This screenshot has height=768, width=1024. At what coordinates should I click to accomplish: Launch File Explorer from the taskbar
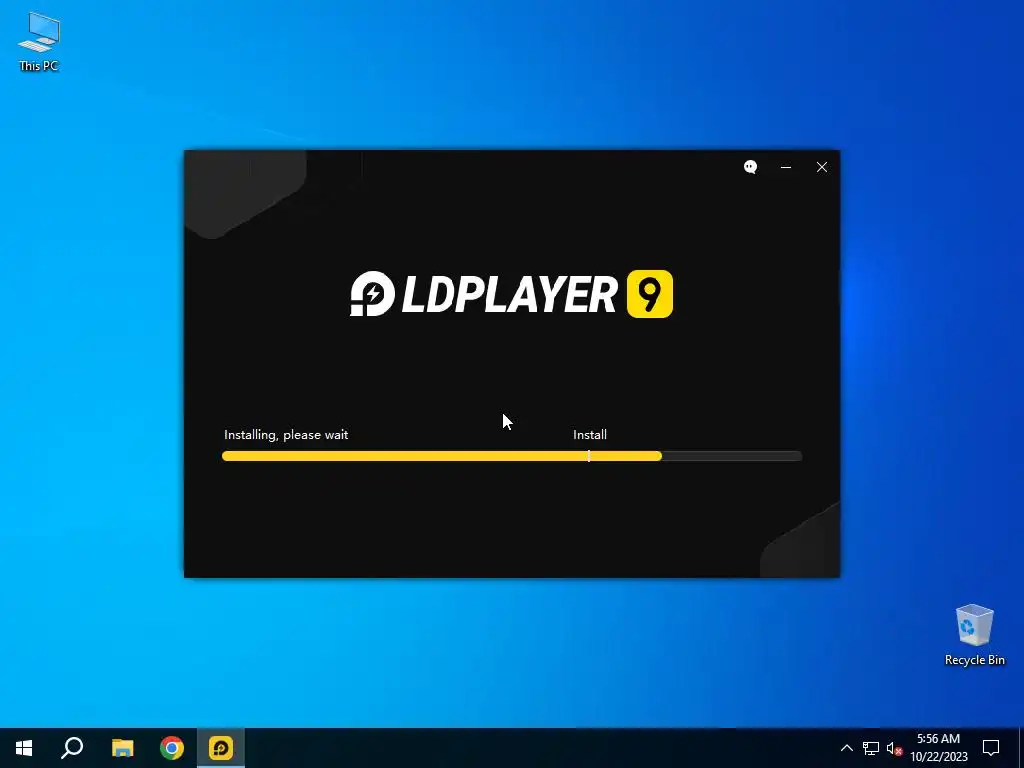122,748
